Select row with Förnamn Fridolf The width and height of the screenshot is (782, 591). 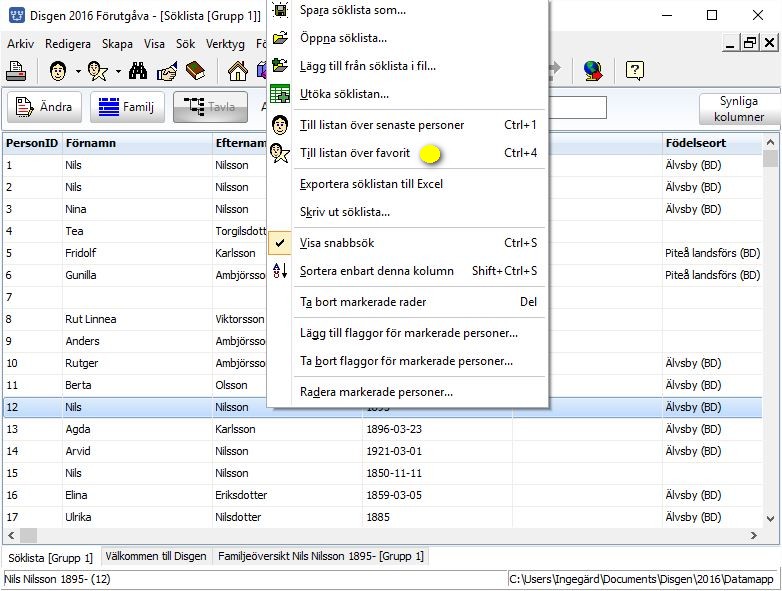coord(383,253)
